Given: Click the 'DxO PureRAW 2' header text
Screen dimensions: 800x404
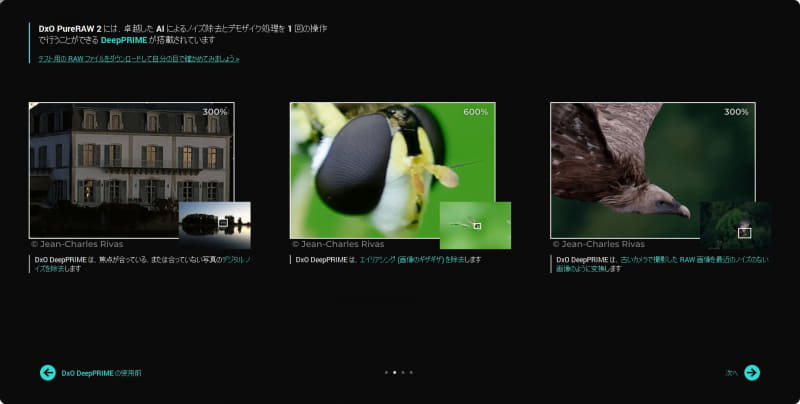Looking at the screenshot, I should pos(70,29).
